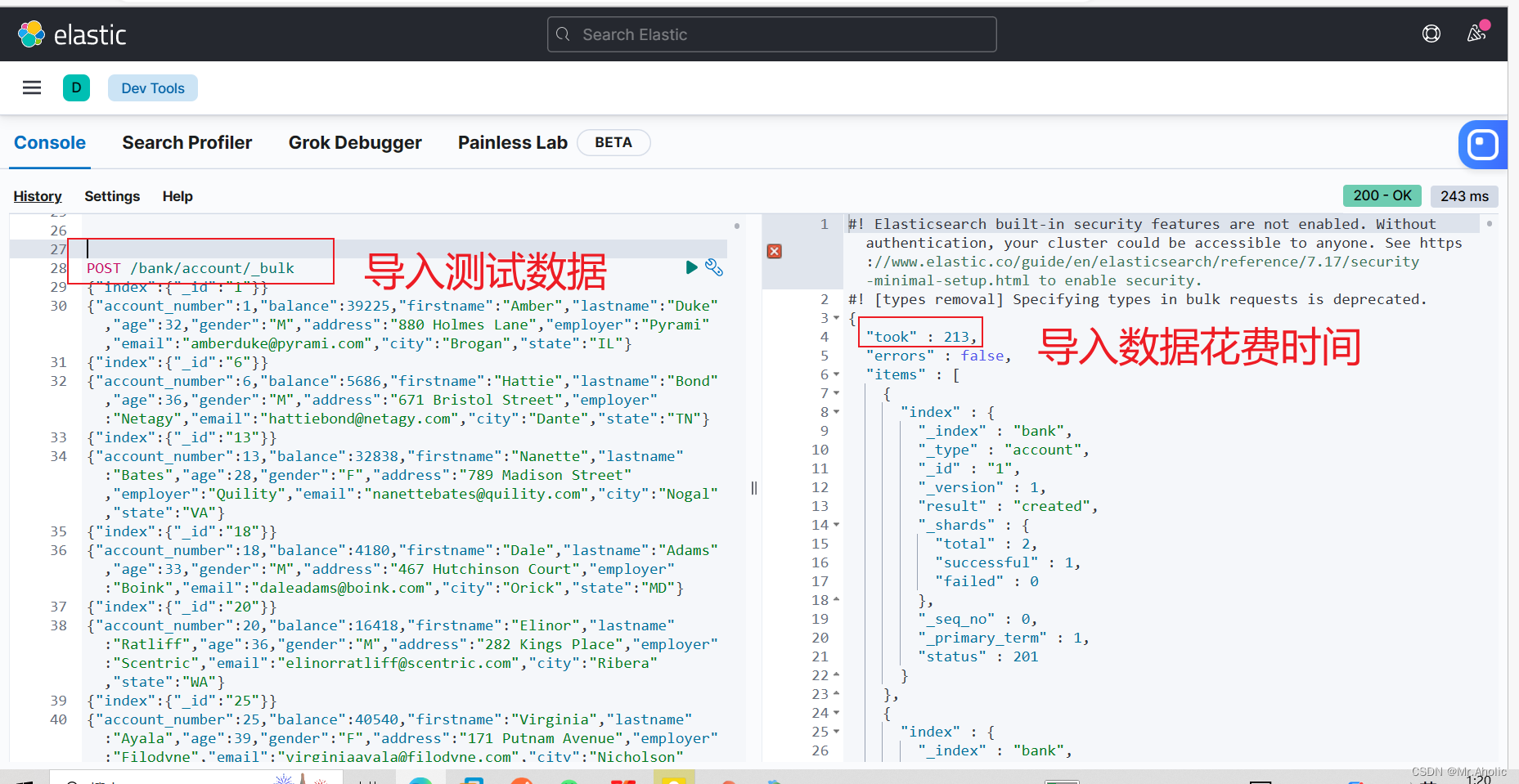Viewport: 1519px width, 784px height.
Task: Open the wrench request options icon
Action: pos(714,267)
